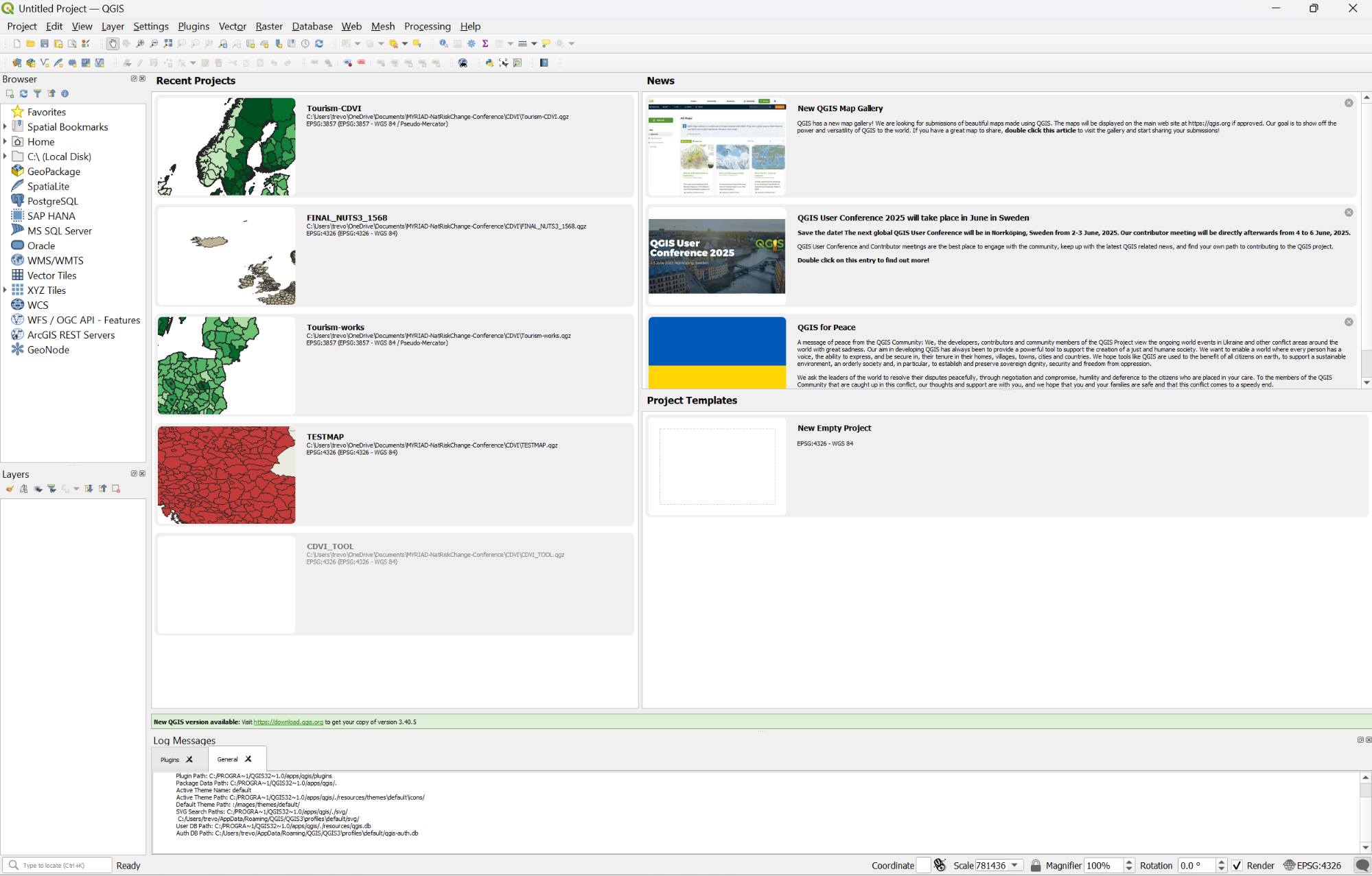Click the Save Project floppy icon
1372x876 pixels.
(x=45, y=43)
